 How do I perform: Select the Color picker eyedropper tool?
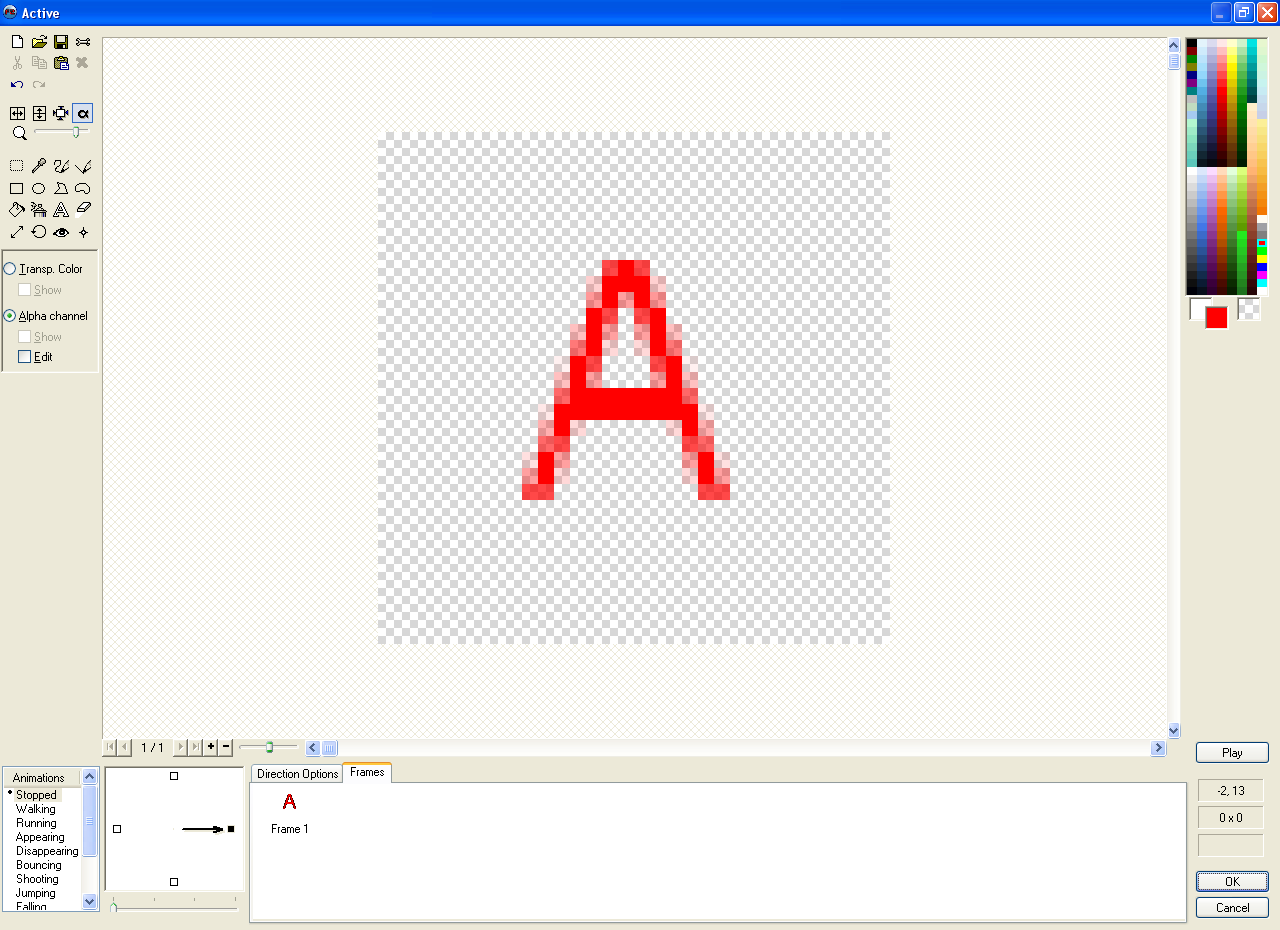click(x=39, y=166)
